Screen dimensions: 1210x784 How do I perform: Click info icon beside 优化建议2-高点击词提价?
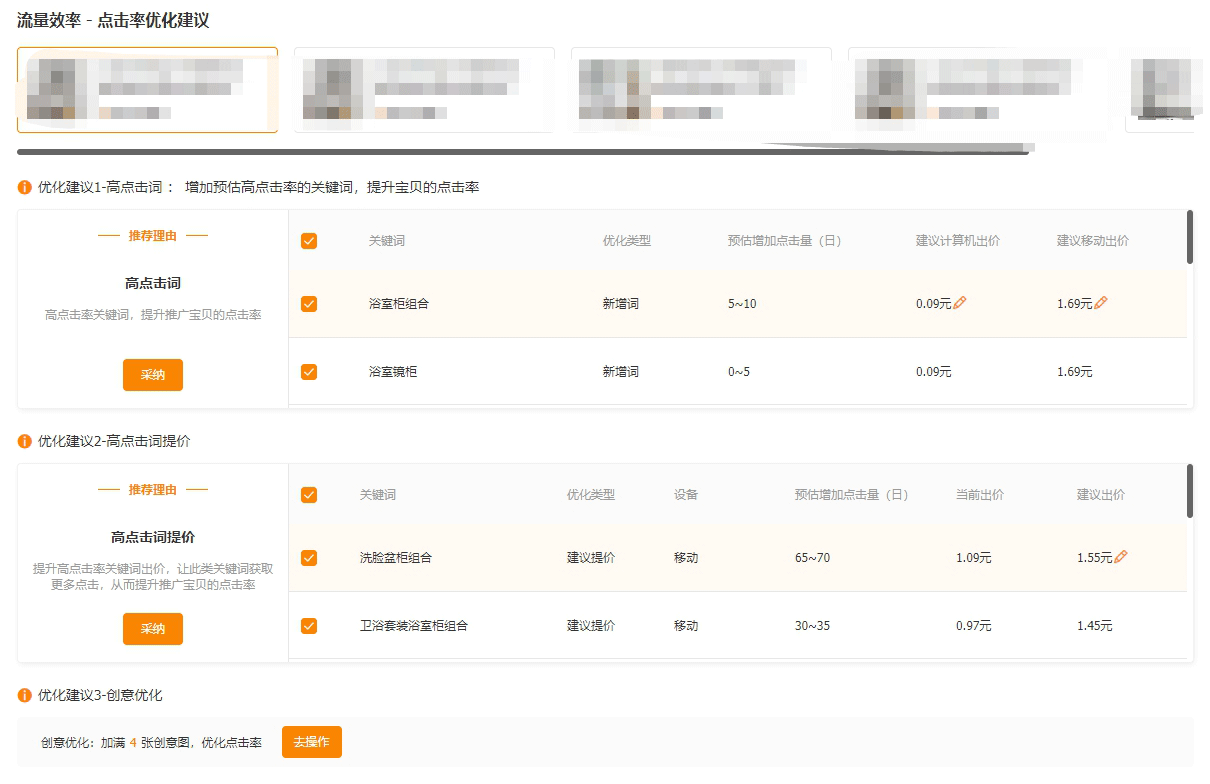(25, 442)
